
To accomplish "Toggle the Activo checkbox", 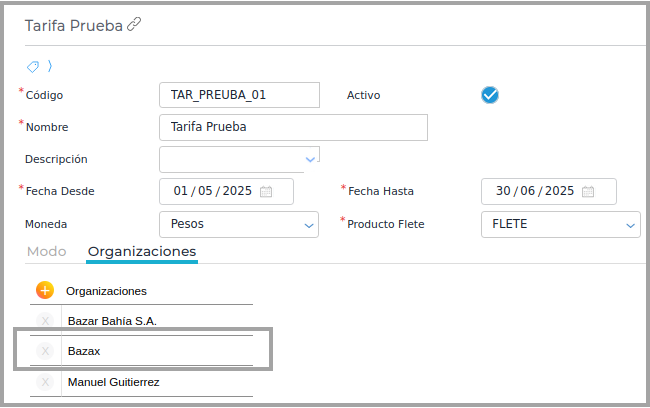I will coord(490,95).
